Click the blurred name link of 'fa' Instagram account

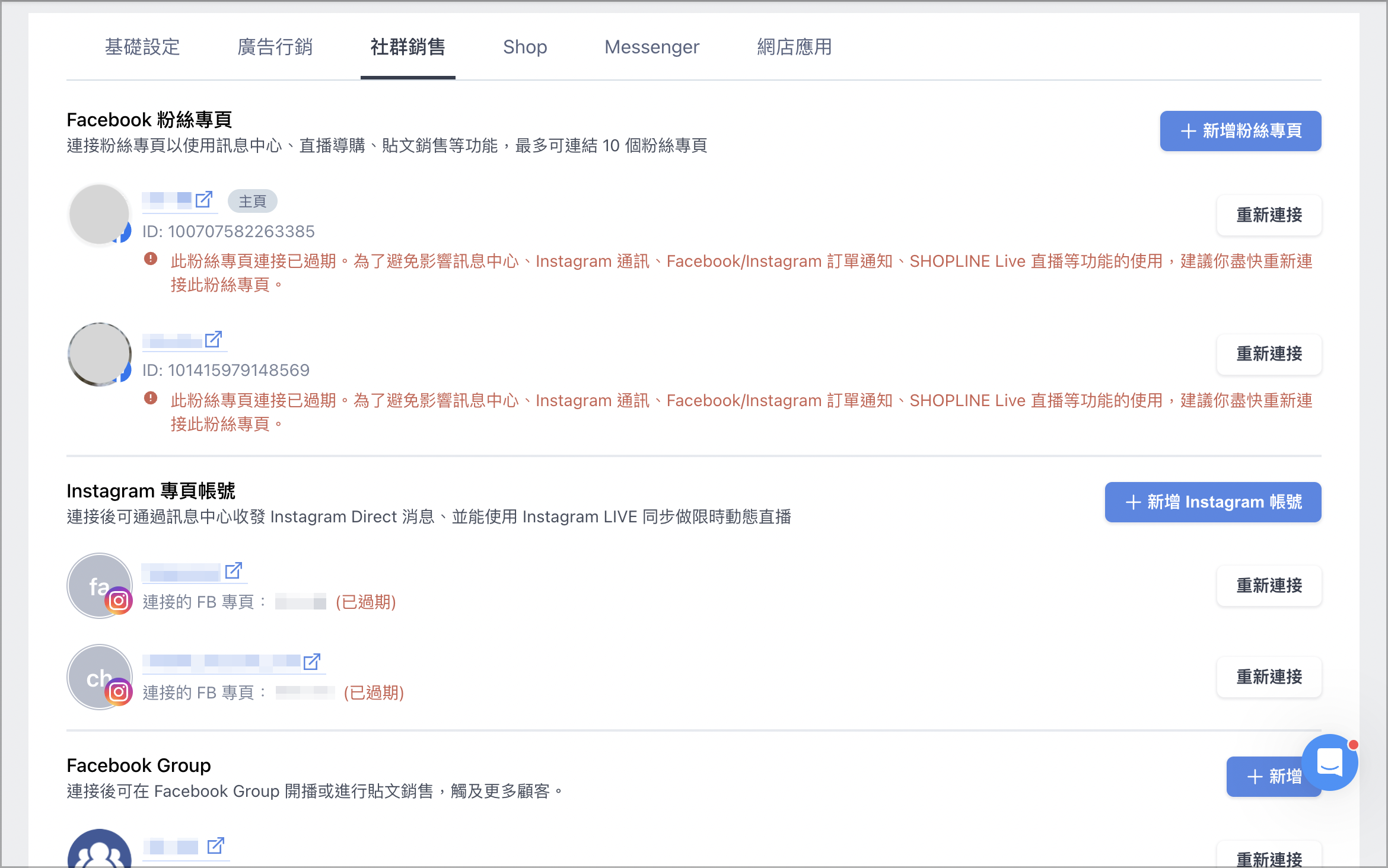tap(182, 573)
